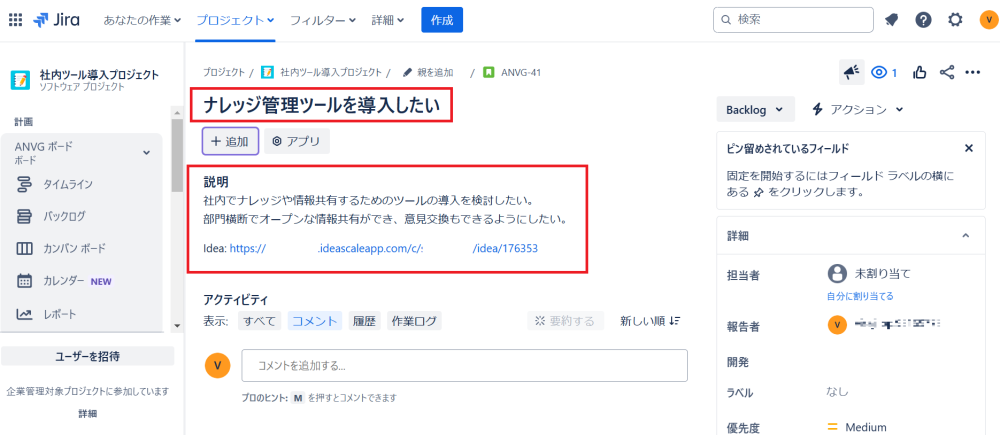Click the share icon for this issue
Screen dimensions: 1000x435
coord(946,72)
